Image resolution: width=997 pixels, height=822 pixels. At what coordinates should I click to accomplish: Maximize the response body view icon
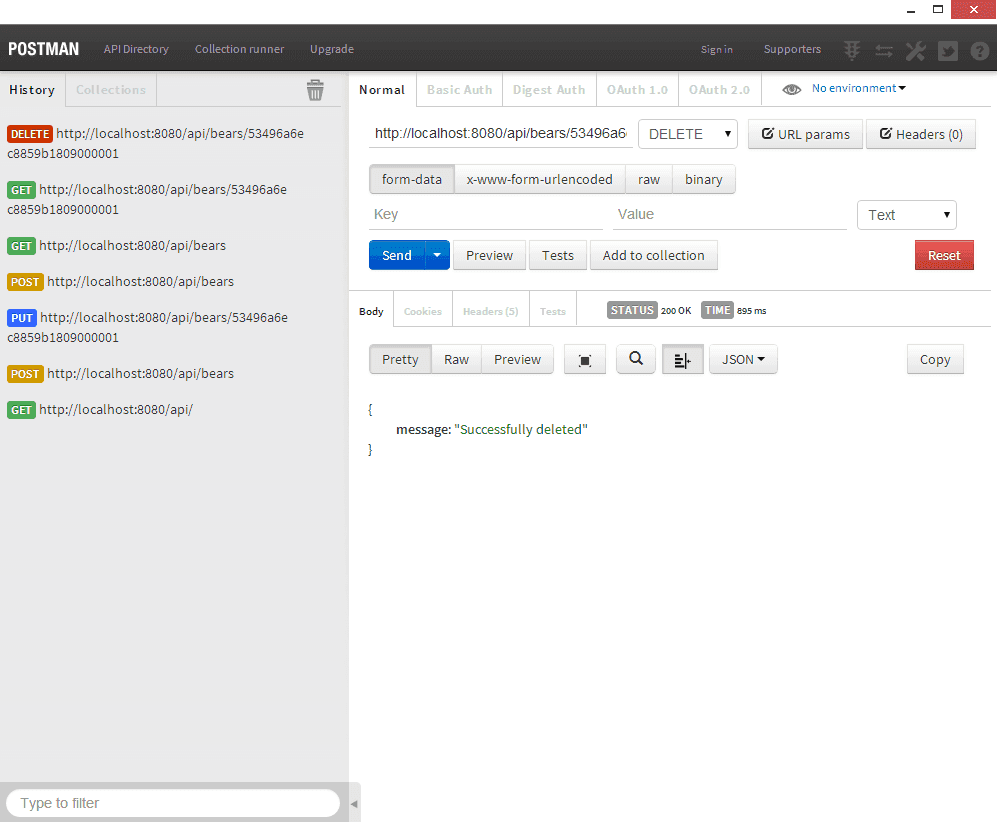coord(585,360)
